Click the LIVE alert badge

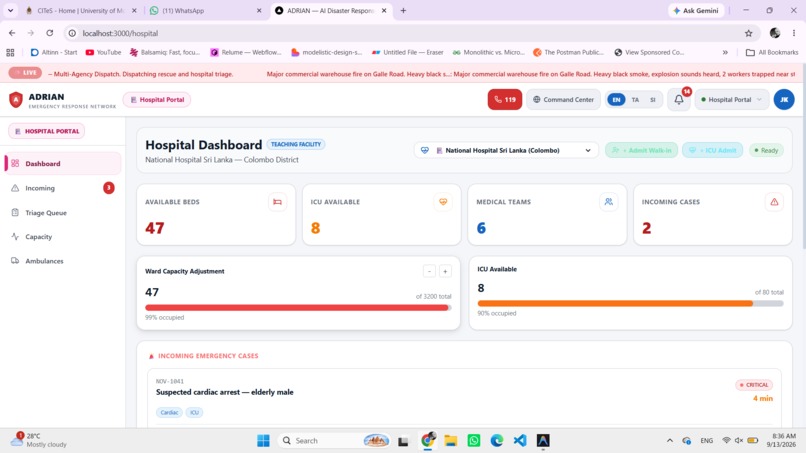tap(25, 73)
